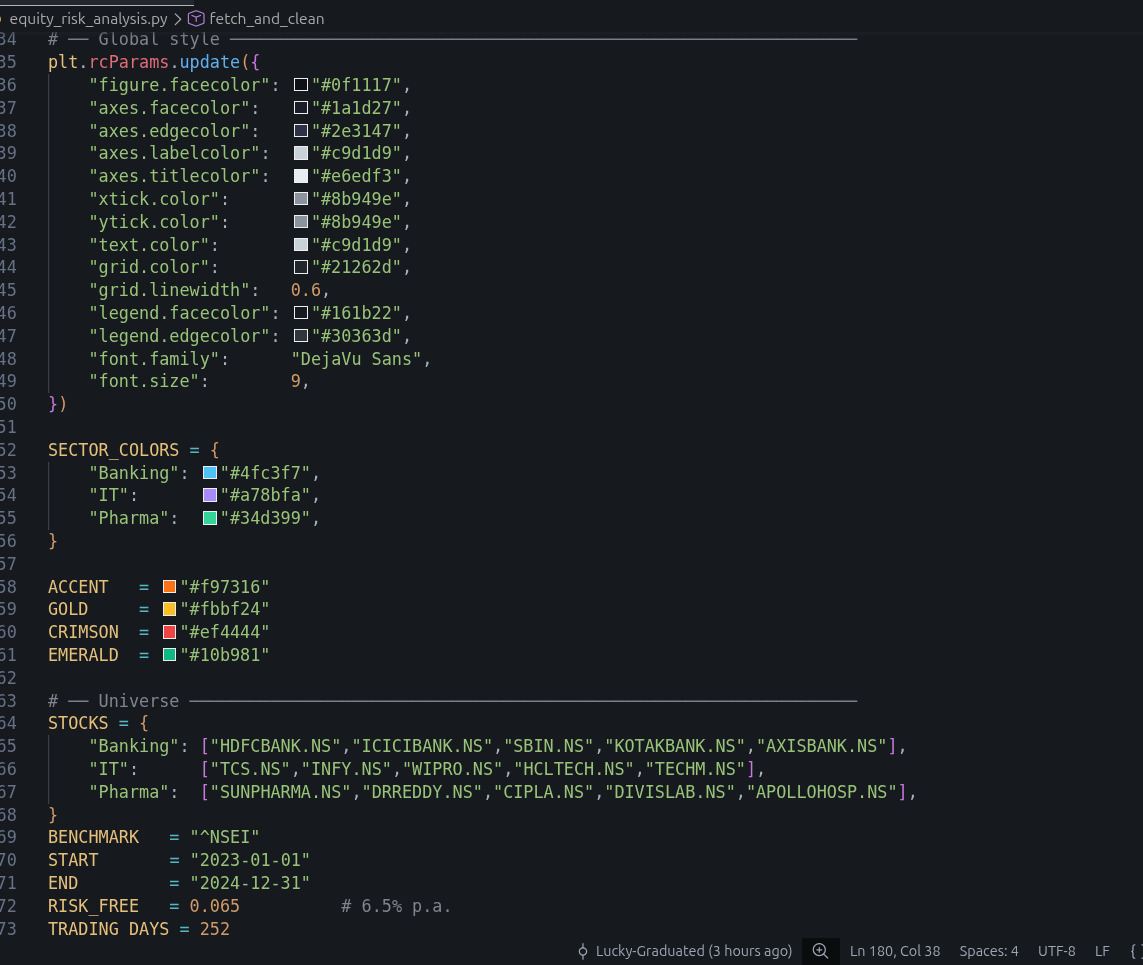Click the git commit icon beside Lucky-Graduated
This screenshot has height=965, width=1143.
582,950
